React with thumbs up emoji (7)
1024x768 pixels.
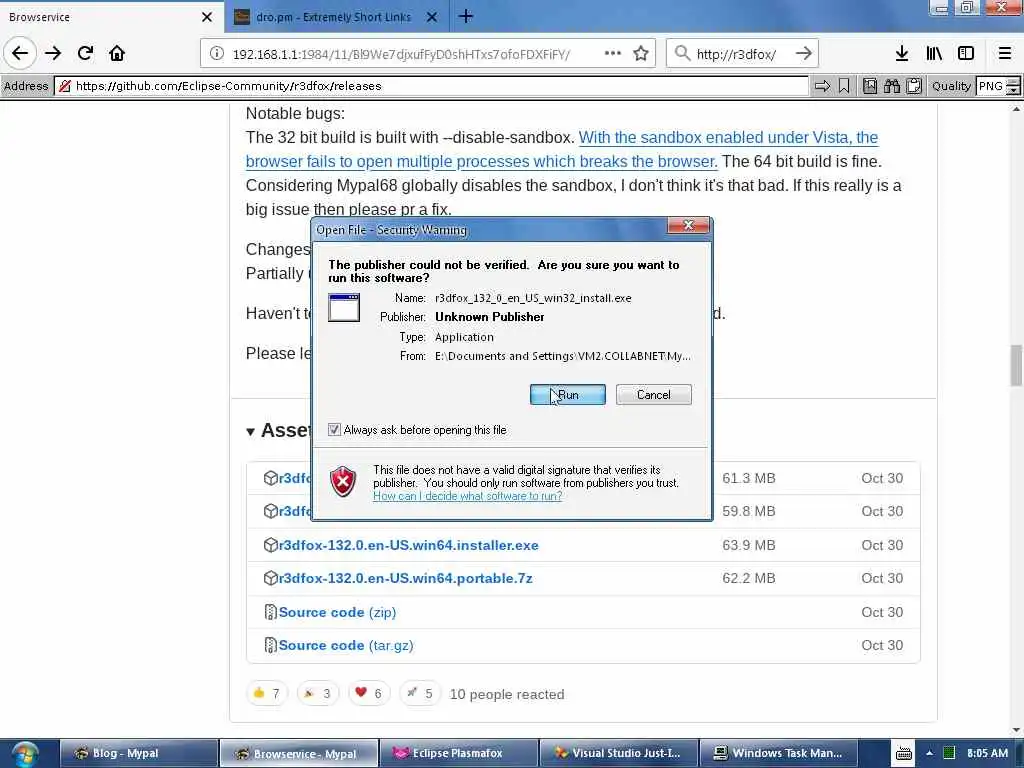coord(266,694)
